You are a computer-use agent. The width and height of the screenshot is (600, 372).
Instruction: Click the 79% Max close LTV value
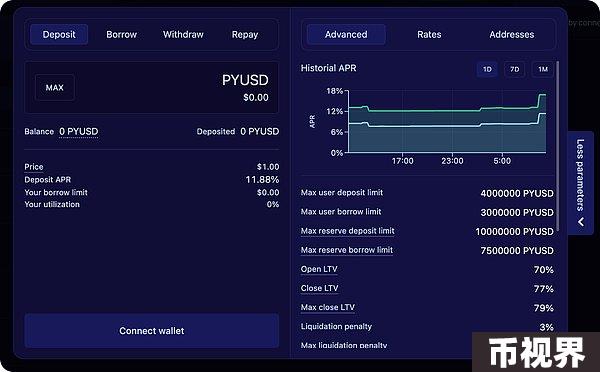point(544,308)
